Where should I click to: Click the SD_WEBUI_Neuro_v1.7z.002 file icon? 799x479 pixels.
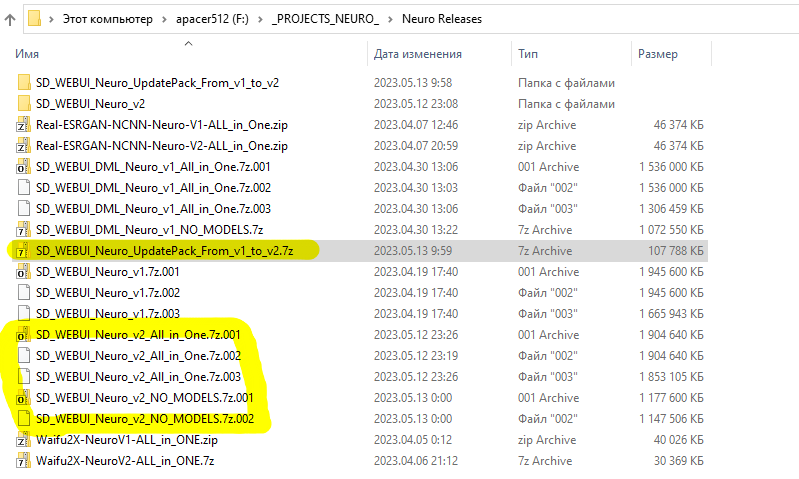tap(23, 292)
